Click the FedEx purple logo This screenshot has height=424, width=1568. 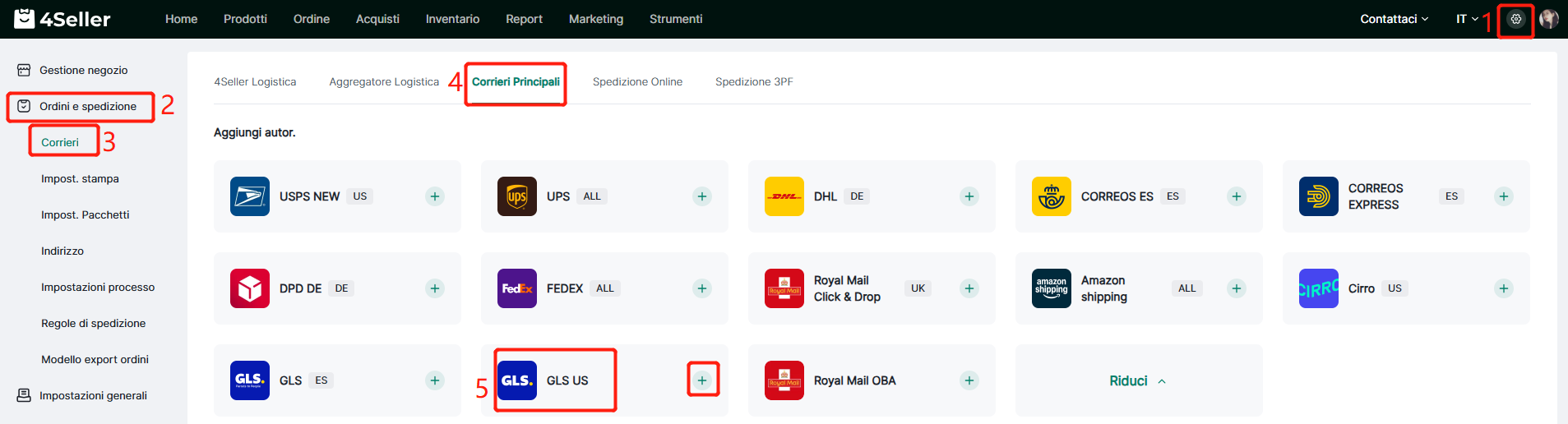517,288
